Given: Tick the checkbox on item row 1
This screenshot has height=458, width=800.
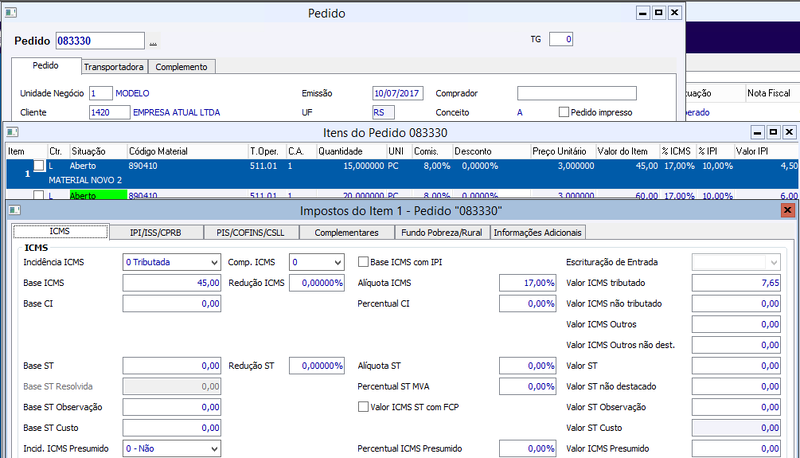Looking at the screenshot, I should click(39, 166).
